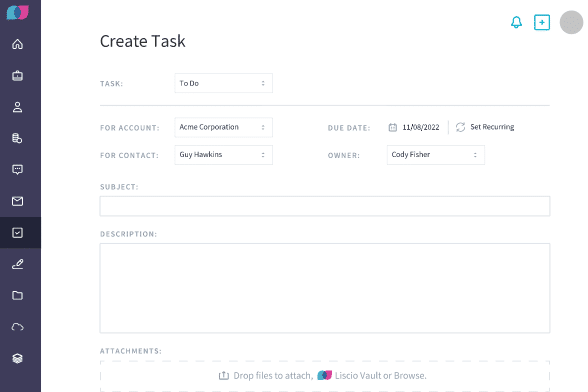588x392 pixels.
Task: Click Liscio Vault or Browse text
Action: click(381, 375)
